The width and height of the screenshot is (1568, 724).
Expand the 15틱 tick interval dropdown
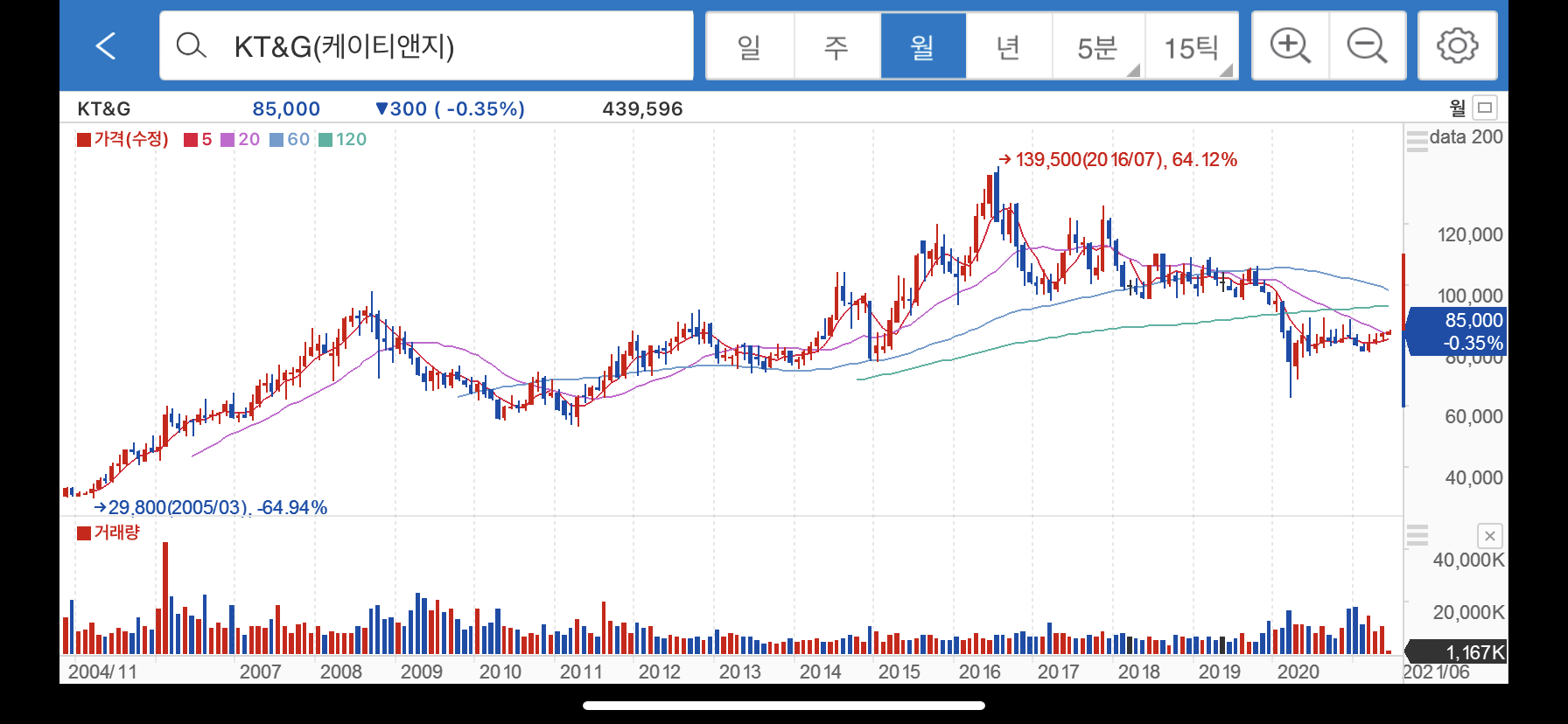[1192, 45]
